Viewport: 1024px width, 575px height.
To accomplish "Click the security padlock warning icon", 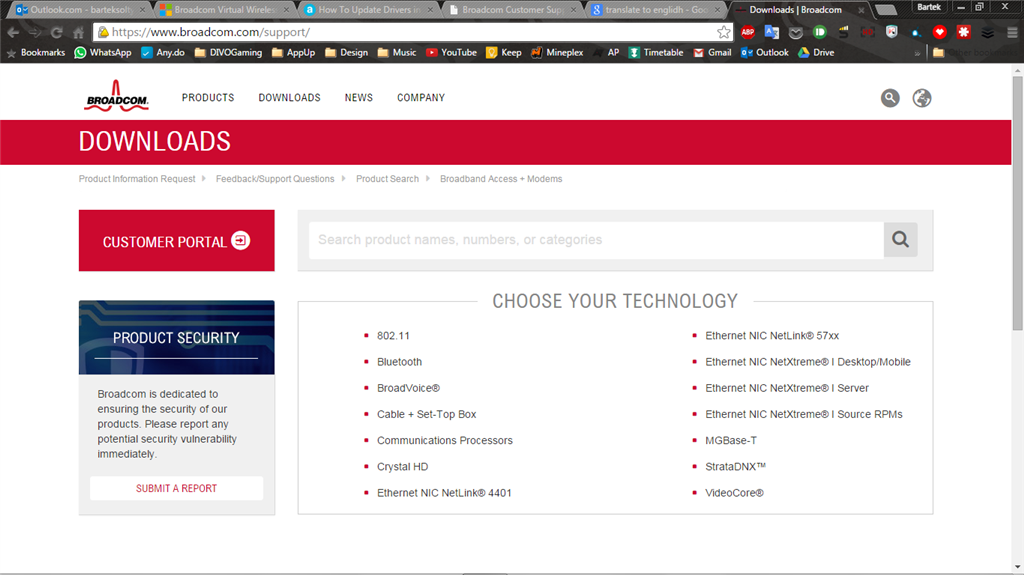I will tap(103, 32).
